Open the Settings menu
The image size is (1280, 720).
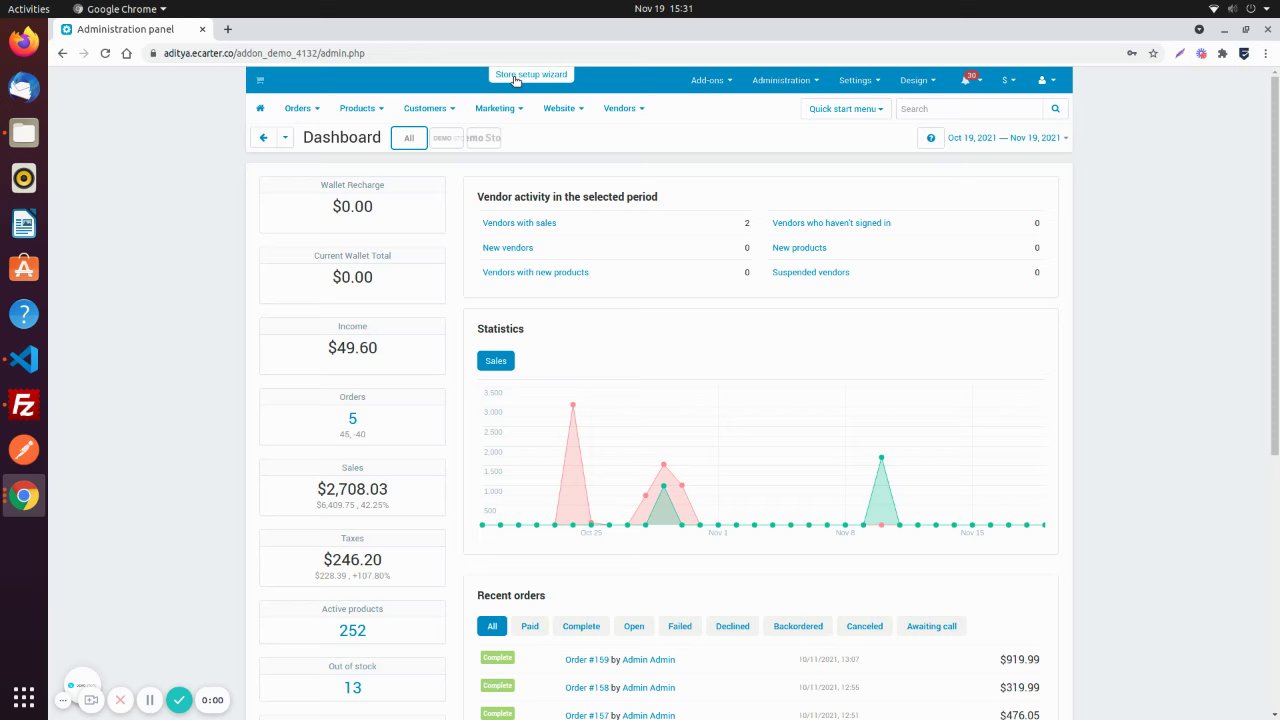(860, 80)
